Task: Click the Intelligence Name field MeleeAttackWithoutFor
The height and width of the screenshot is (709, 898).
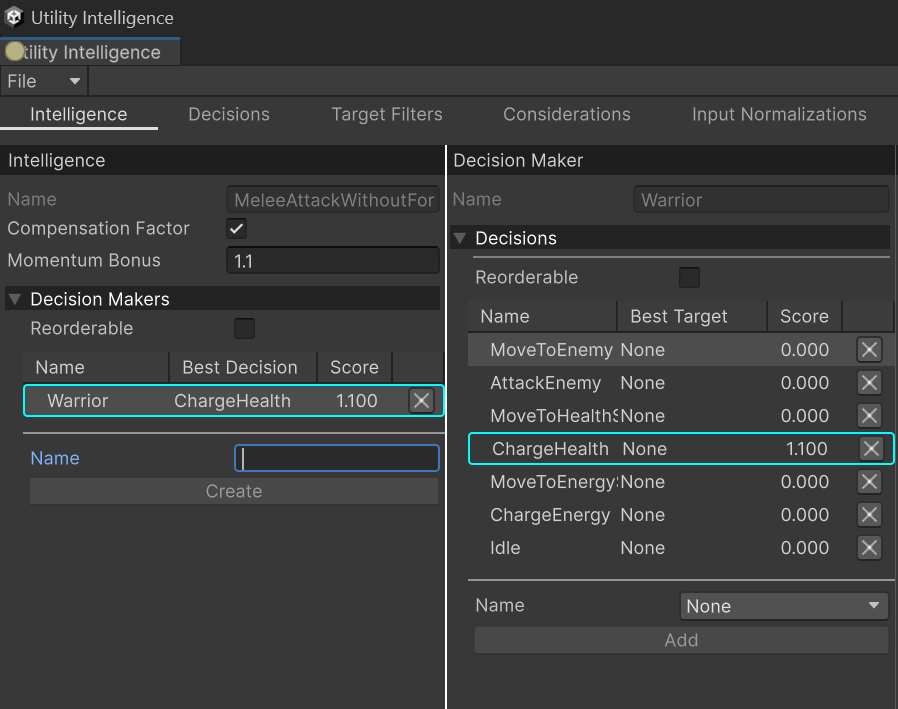Action: coord(333,199)
